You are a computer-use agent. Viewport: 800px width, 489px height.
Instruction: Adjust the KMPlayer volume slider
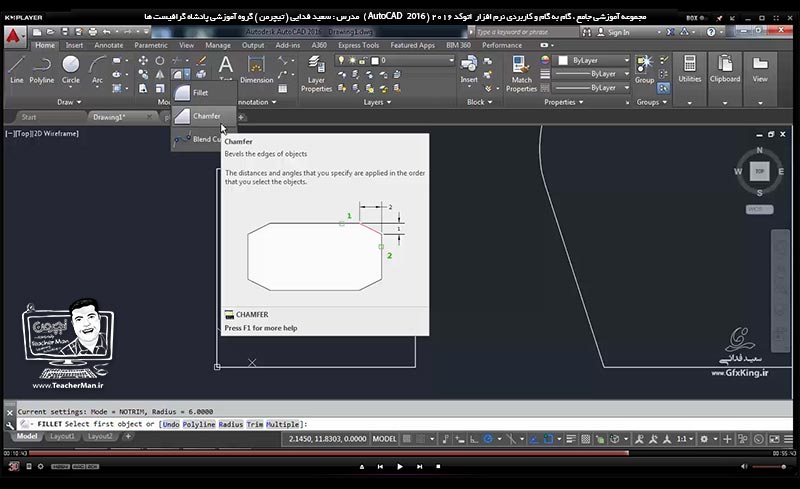[x=769, y=467]
